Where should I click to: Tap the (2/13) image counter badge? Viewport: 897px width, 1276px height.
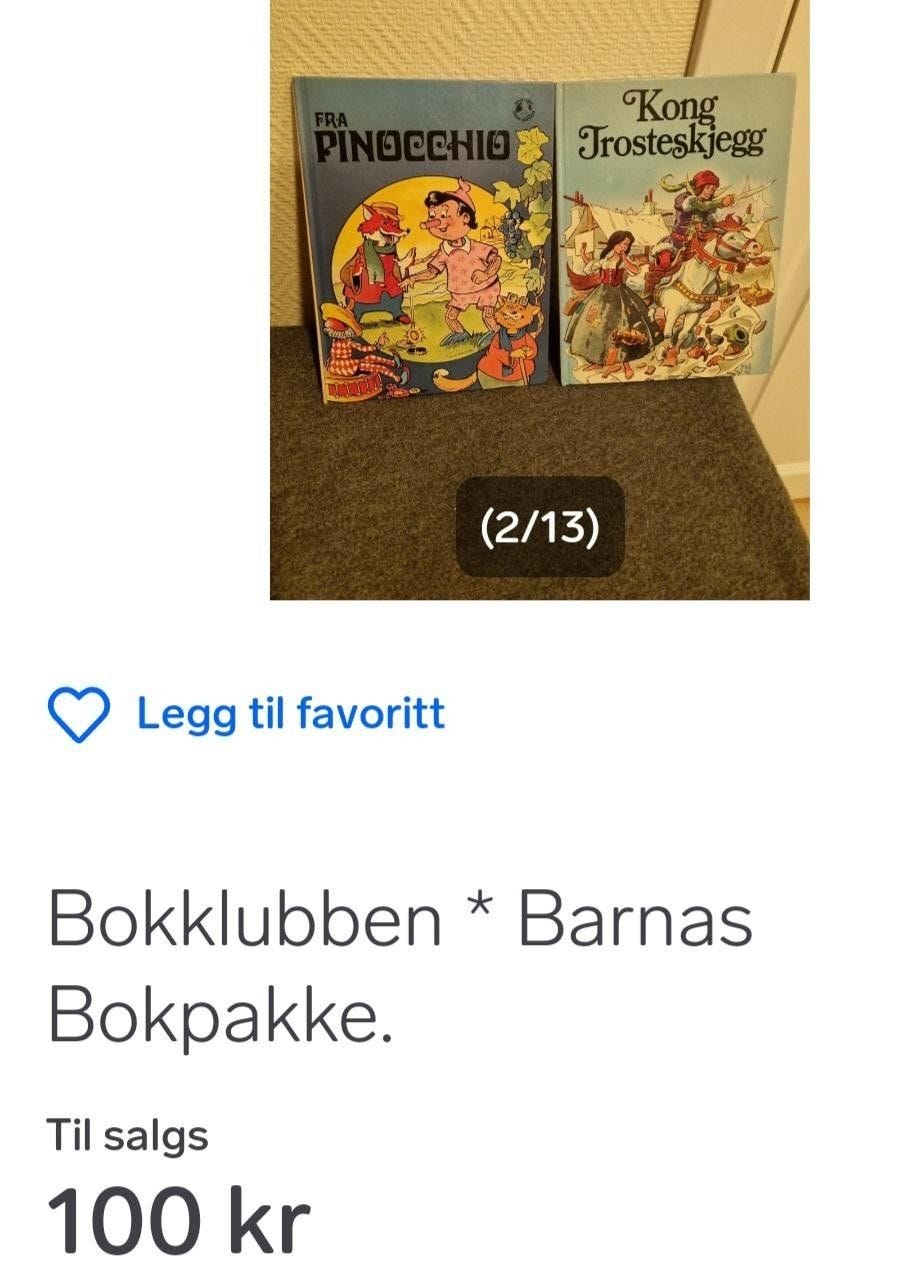[x=540, y=527]
